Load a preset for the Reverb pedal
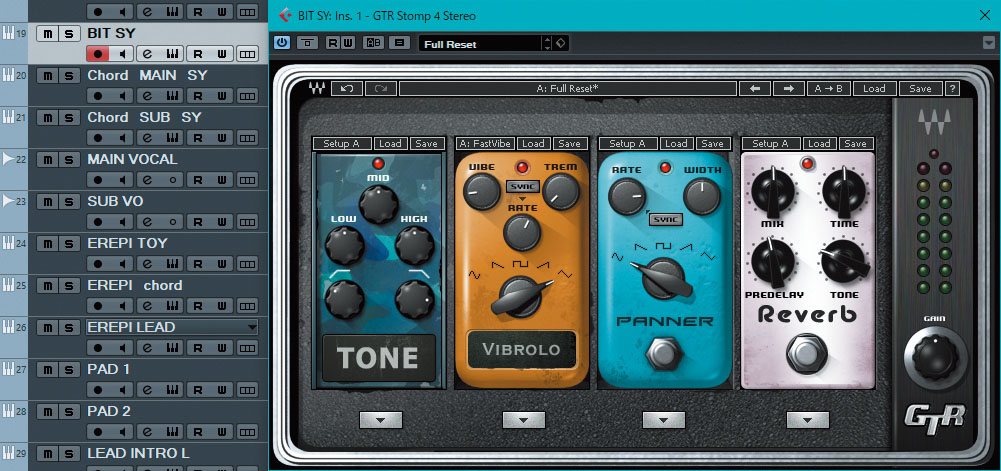 pos(819,144)
